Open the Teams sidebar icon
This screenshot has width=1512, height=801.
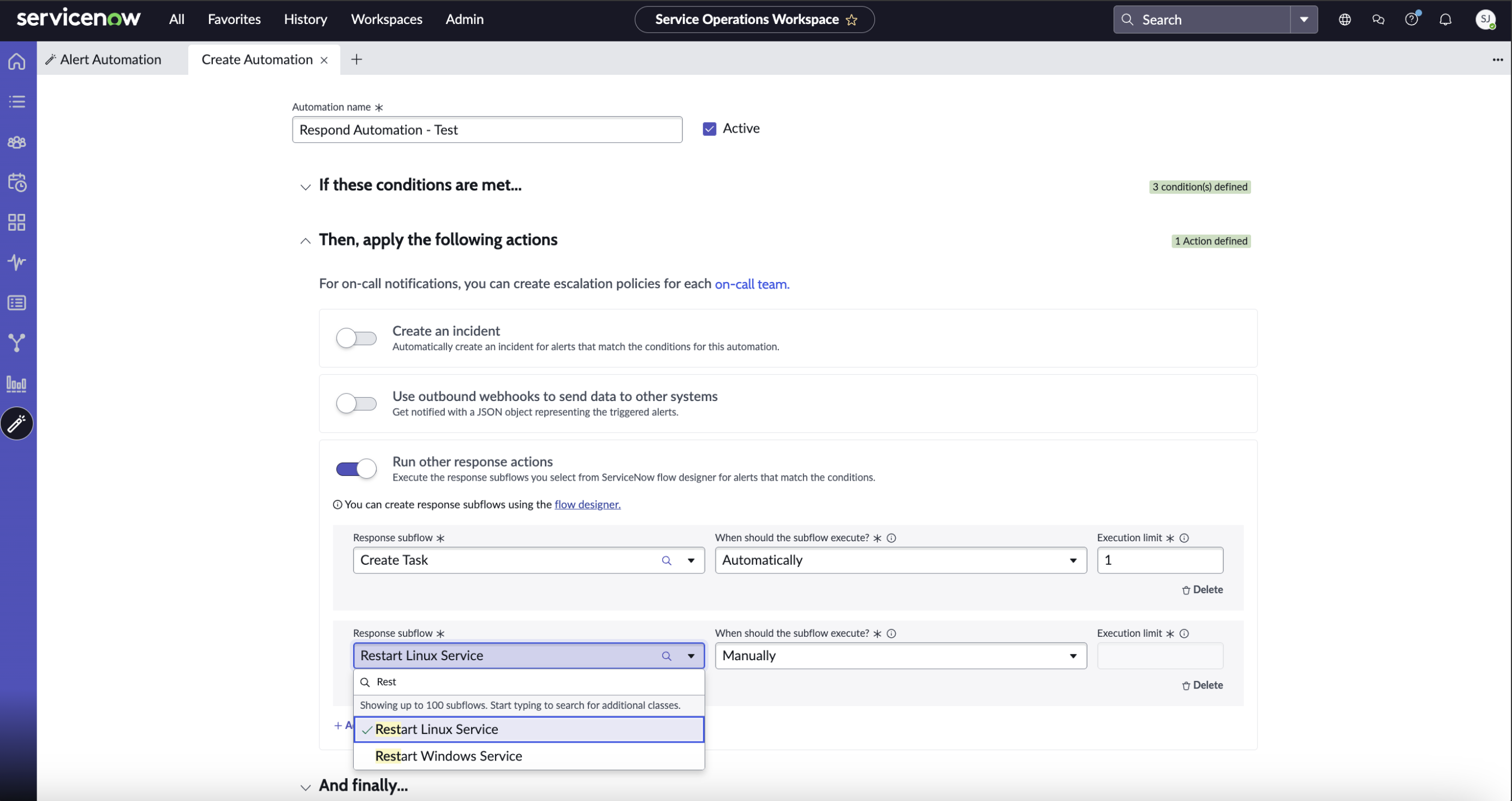coord(17,142)
